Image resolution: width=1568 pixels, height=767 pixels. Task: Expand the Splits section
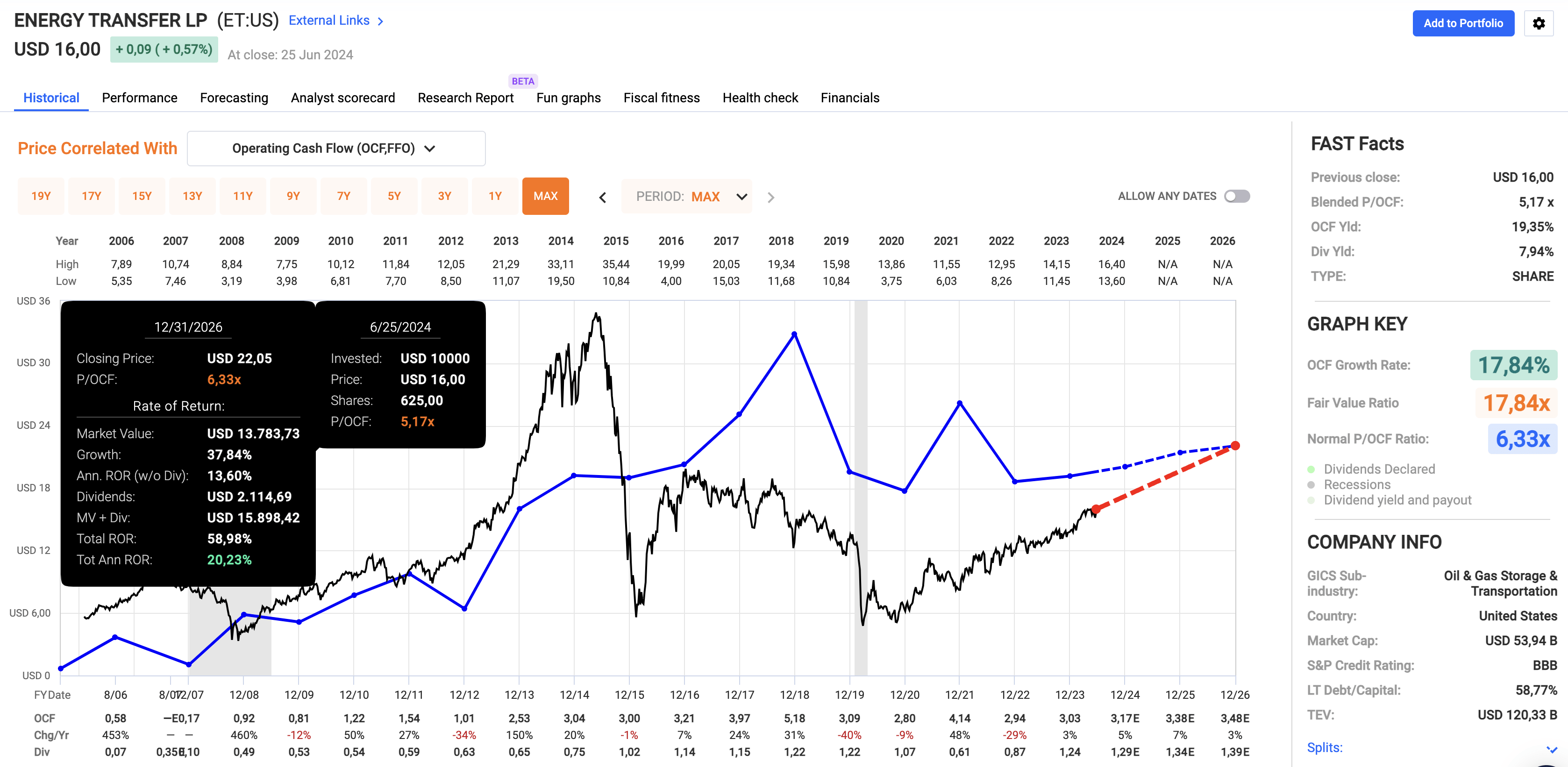1551,748
